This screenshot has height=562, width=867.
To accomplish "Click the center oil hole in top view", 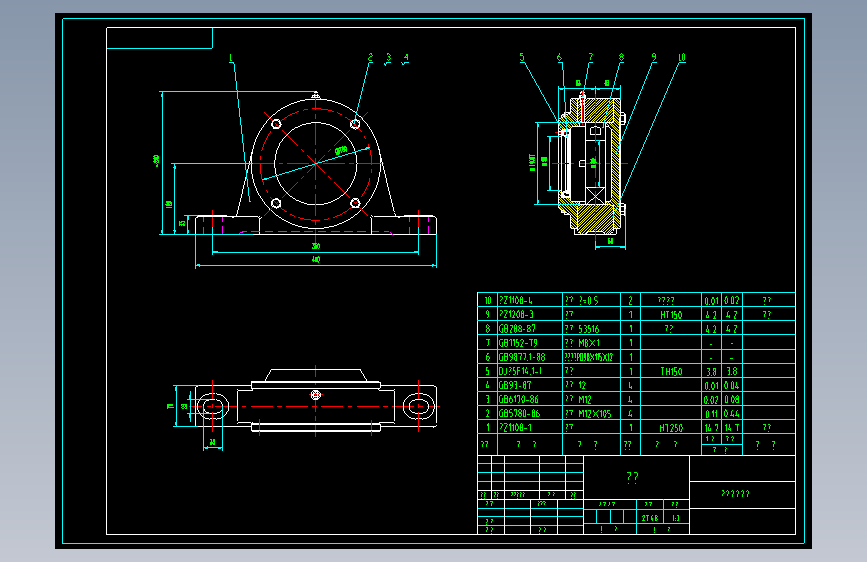I will click(316, 395).
